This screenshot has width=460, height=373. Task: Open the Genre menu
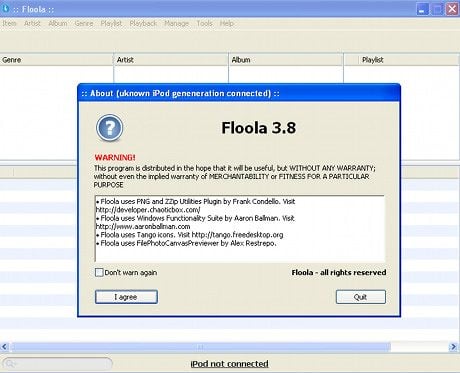point(84,23)
